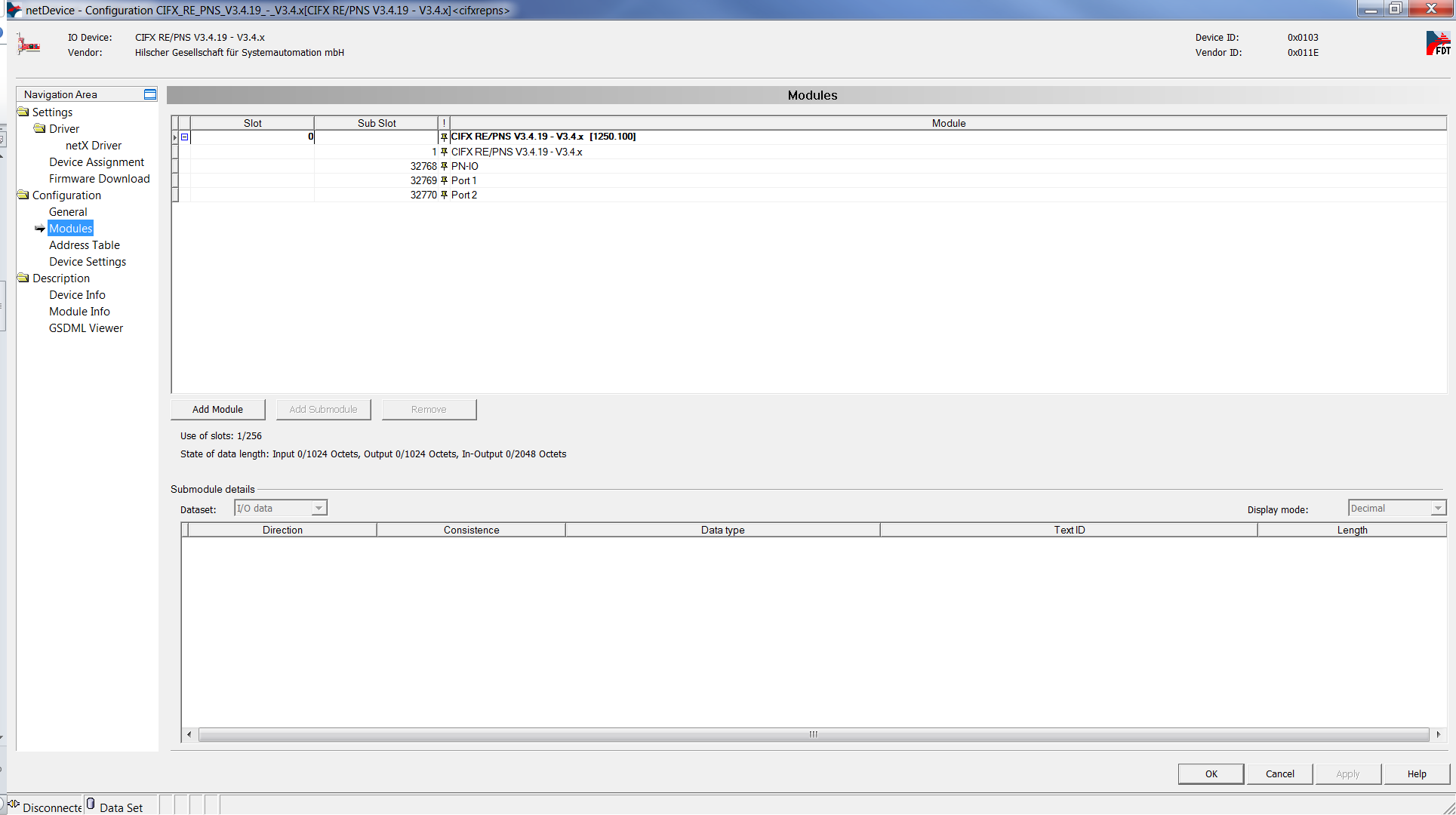This screenshot has width=1456, height=815.
Task: Select Settings tree node
Action: tap(52, 112)
